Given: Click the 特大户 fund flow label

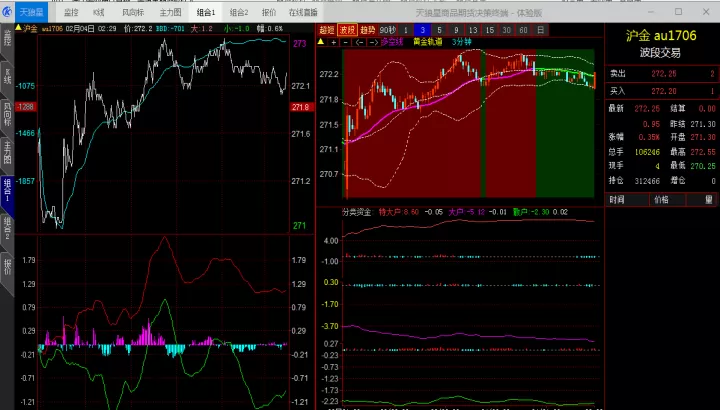Looking at the screenshot, I should pos(399,212).
